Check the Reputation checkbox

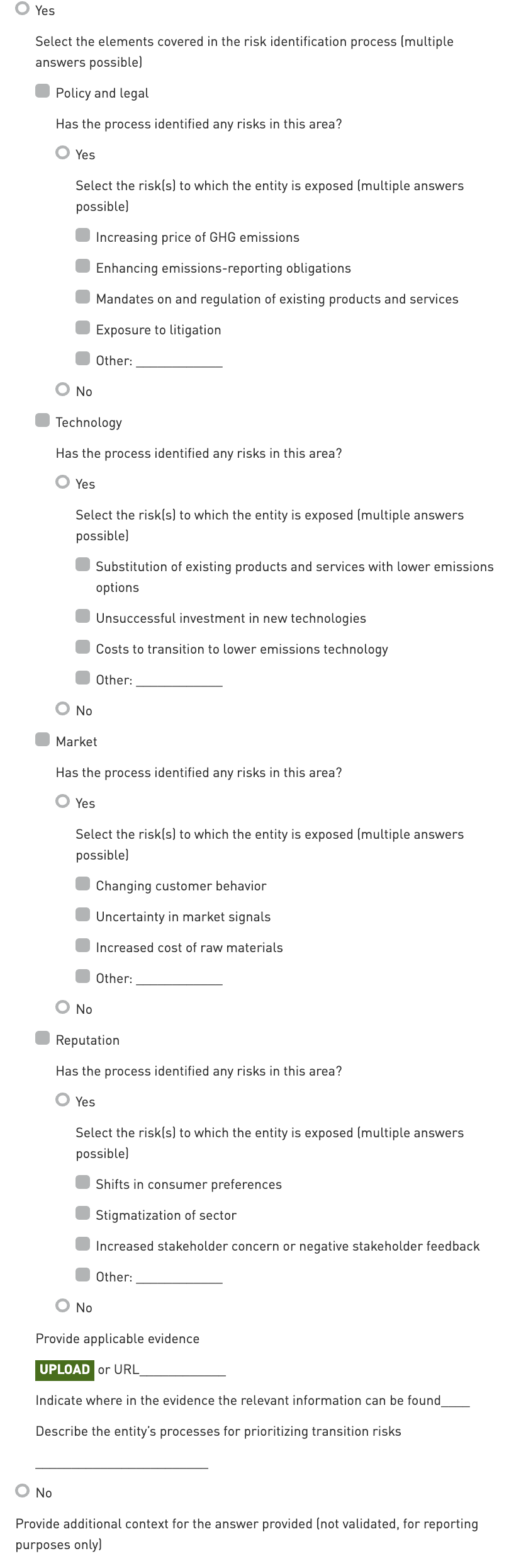point(42,1039)
